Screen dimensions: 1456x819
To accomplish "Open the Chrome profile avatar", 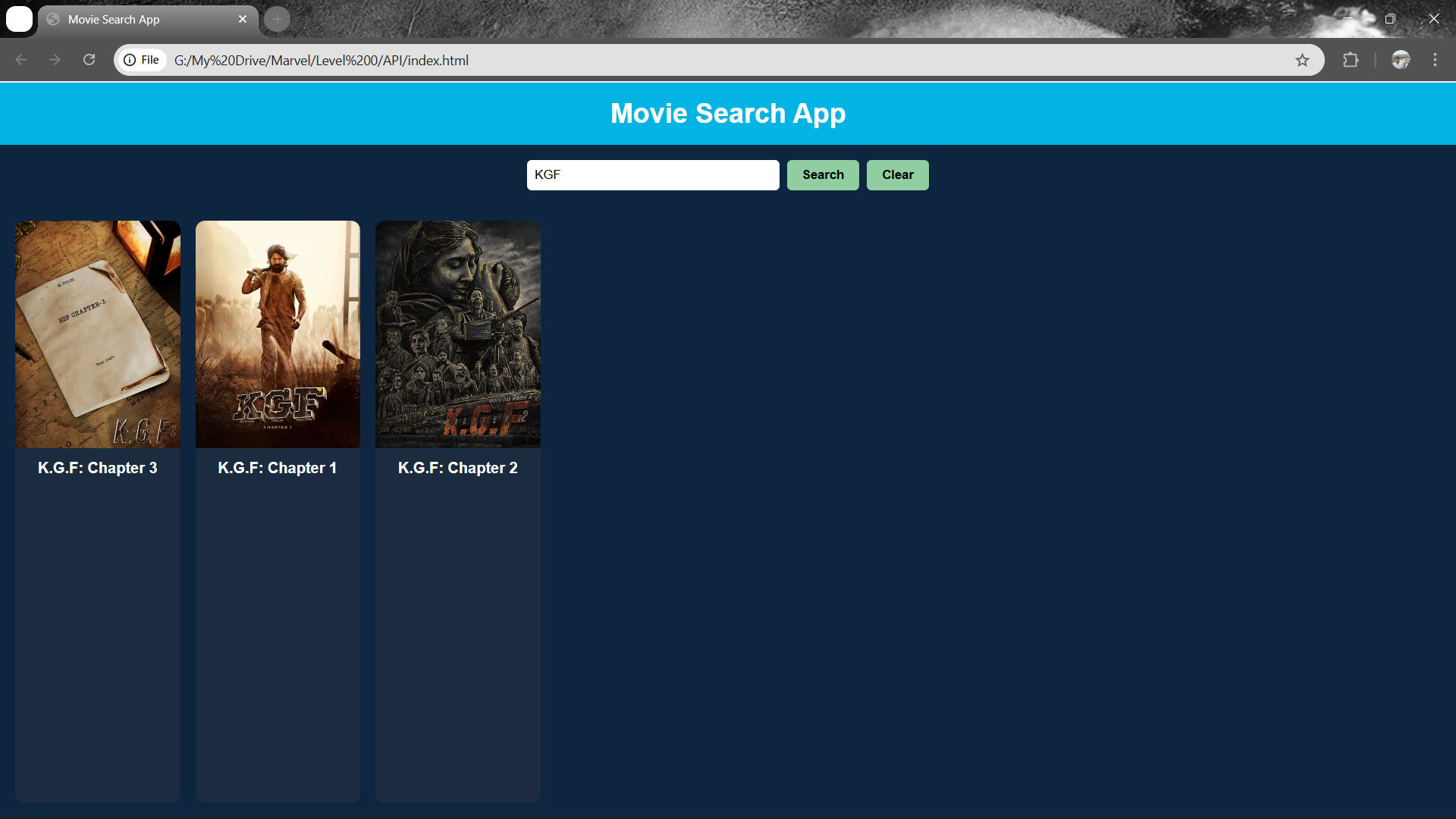I will tap(1401, 60).
